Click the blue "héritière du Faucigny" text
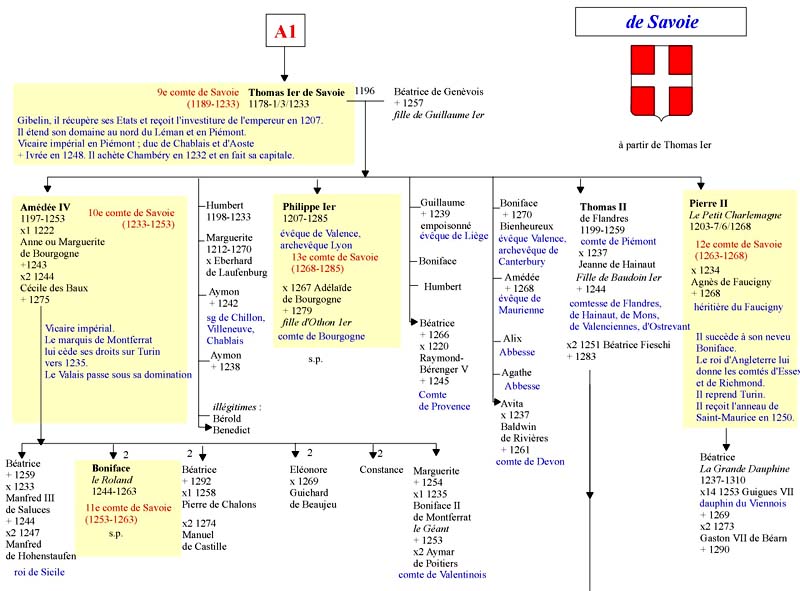The image size is (800, 591). tap(738, 307)
